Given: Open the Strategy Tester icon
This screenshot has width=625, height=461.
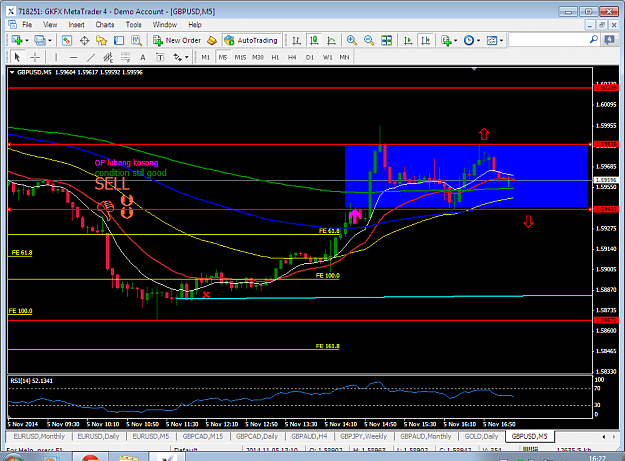Looking at the screenshot, I should point(136,40).
